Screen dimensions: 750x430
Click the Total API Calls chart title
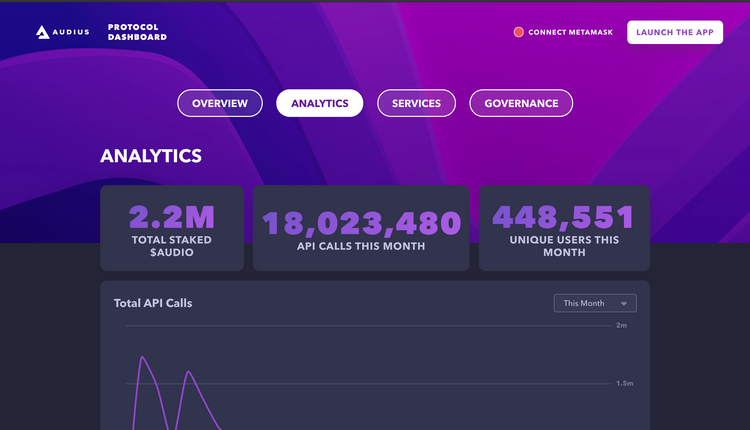[x=153, y=303]
